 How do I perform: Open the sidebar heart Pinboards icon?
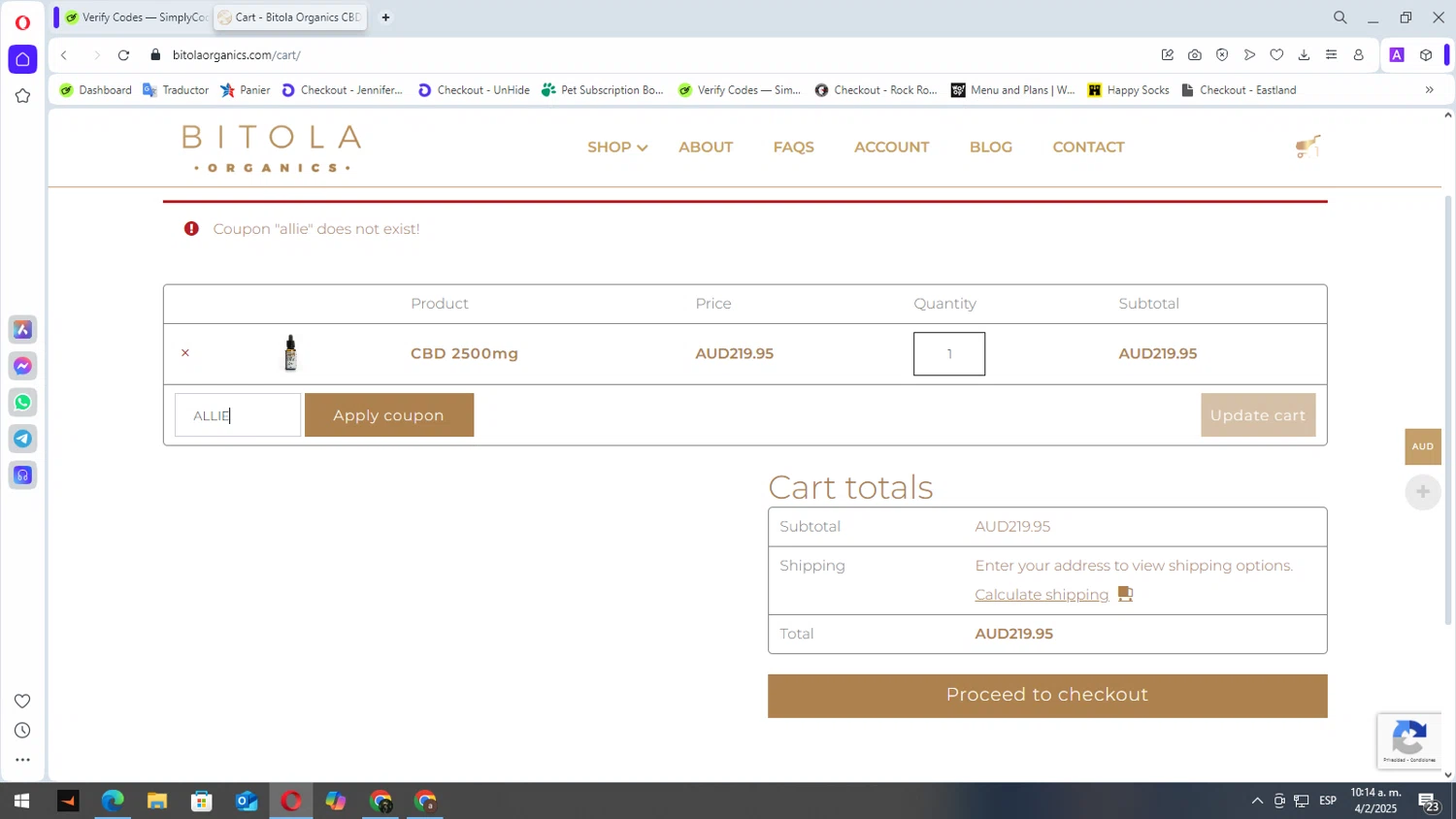(22, 701)
